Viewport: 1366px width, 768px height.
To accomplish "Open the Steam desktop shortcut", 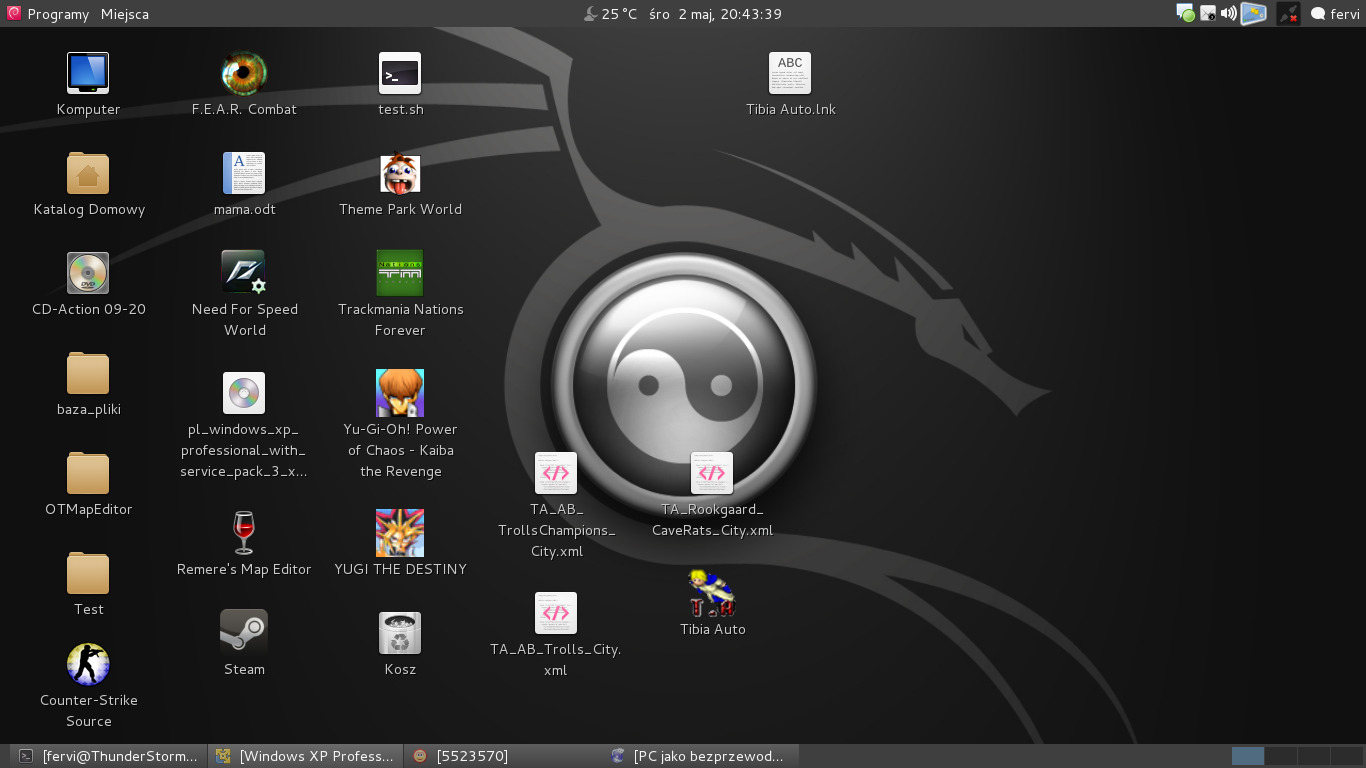I will (x=244, y=632).
